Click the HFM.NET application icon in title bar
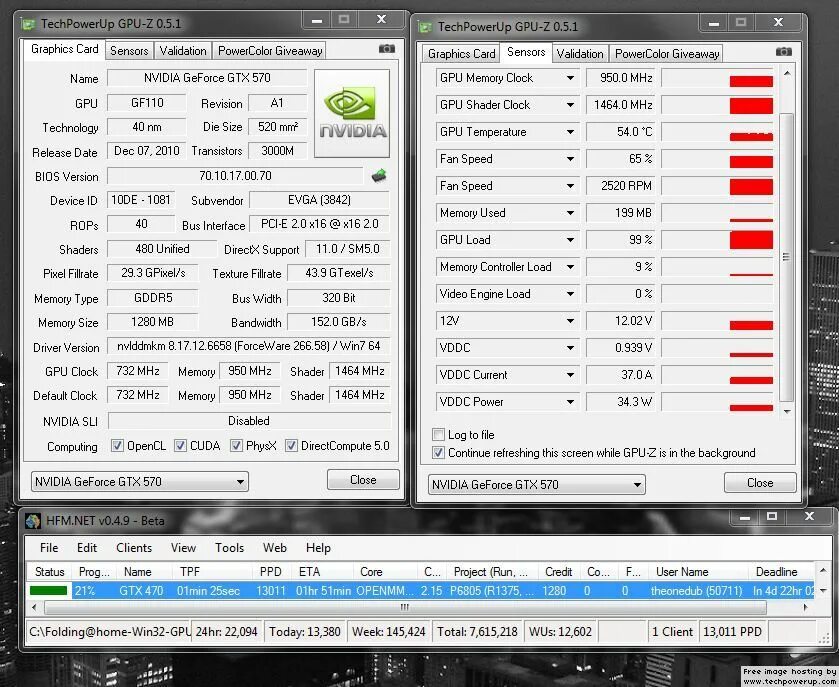839x687 pixels. [x=33, y=521]
